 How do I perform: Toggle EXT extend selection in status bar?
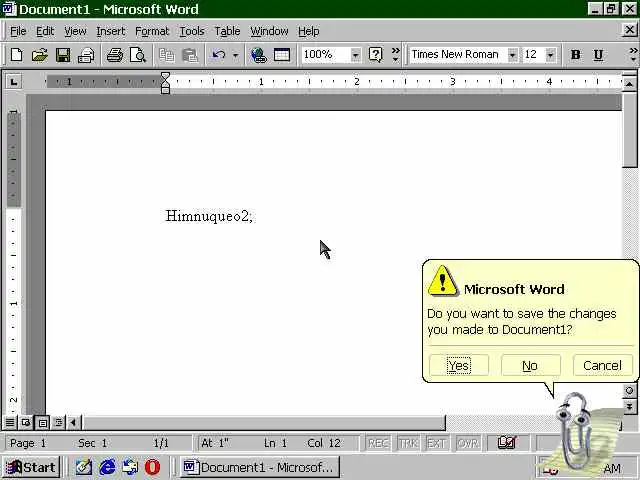[x=436, y=443]
